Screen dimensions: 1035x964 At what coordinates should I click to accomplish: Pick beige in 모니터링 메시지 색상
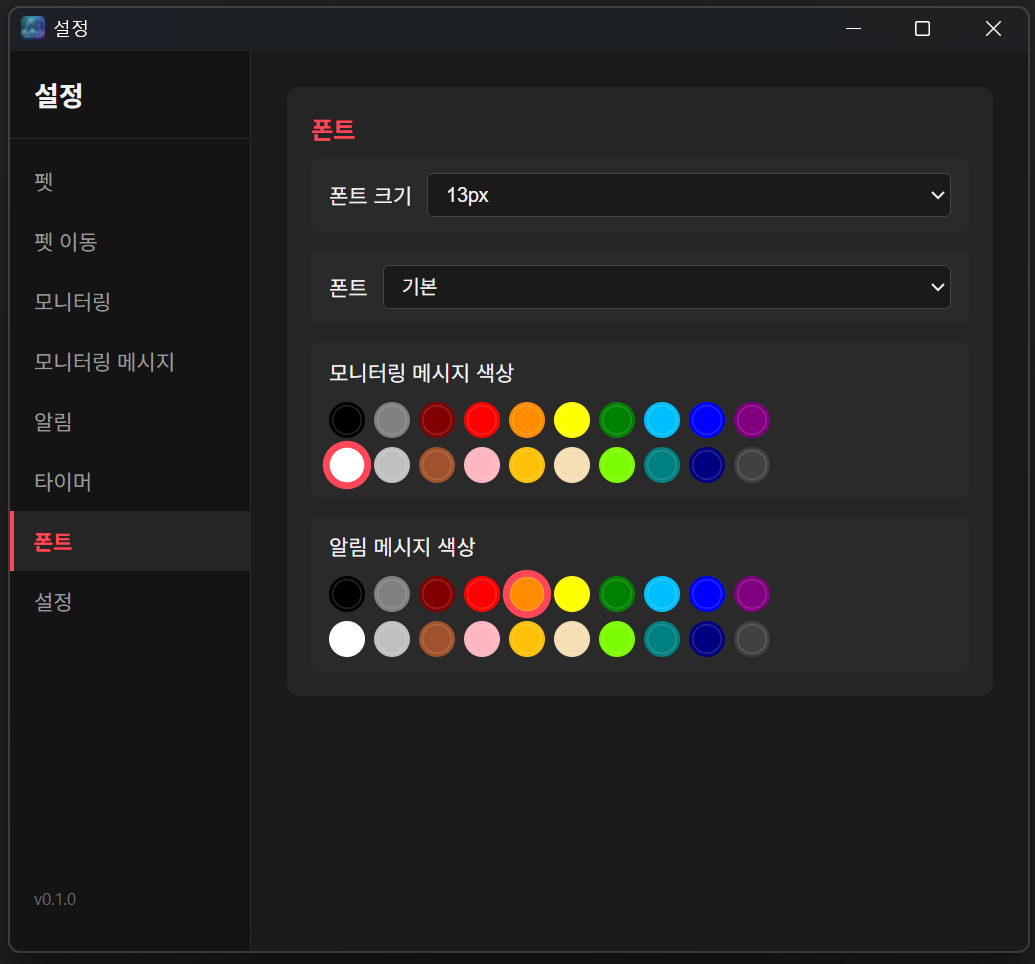click(572, 465)
